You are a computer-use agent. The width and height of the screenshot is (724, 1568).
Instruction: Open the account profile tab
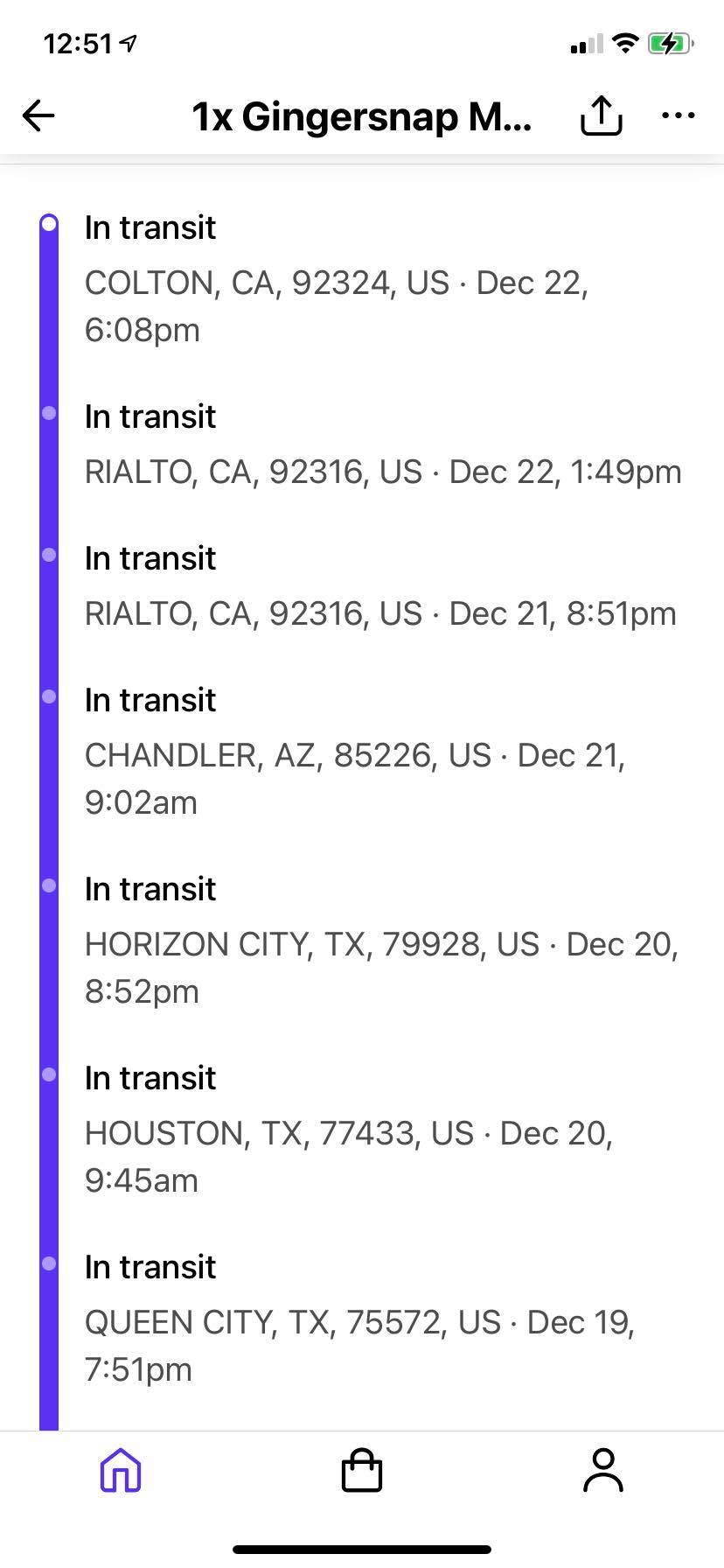click(x=602, y=1470)
